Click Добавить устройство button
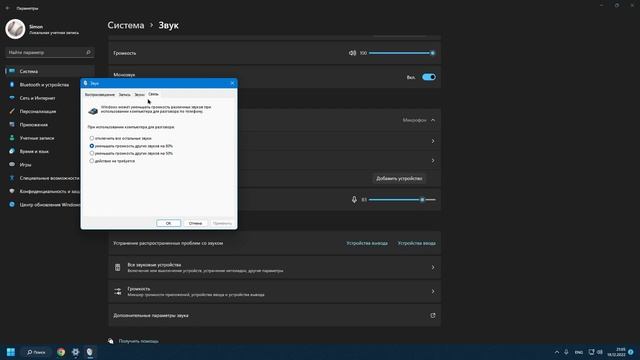 [x=399, y=178]
